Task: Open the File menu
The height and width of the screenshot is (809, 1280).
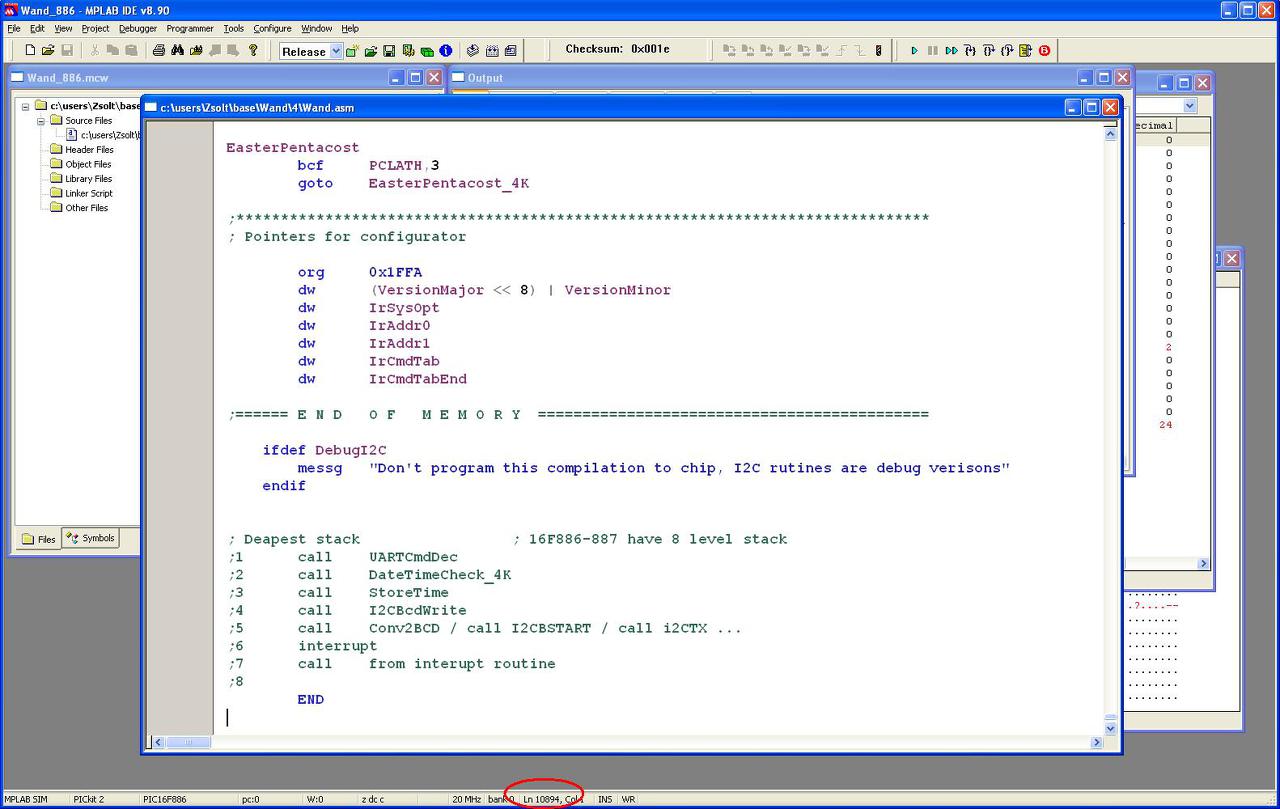Action: [13, 29]
